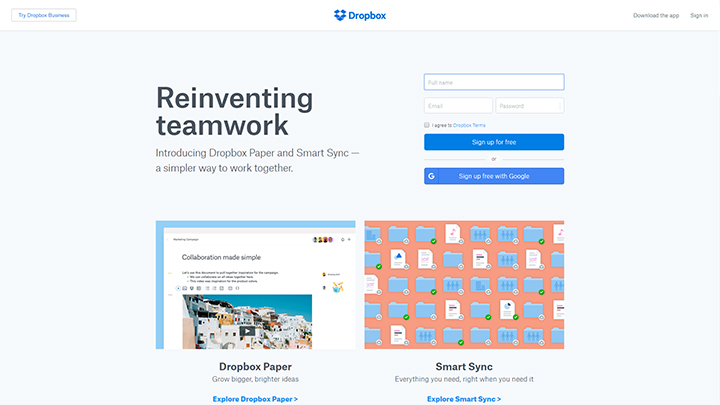This screenshot has height=405, width=720.
Task: Click the Full name input field
Action: click(494, 82)
